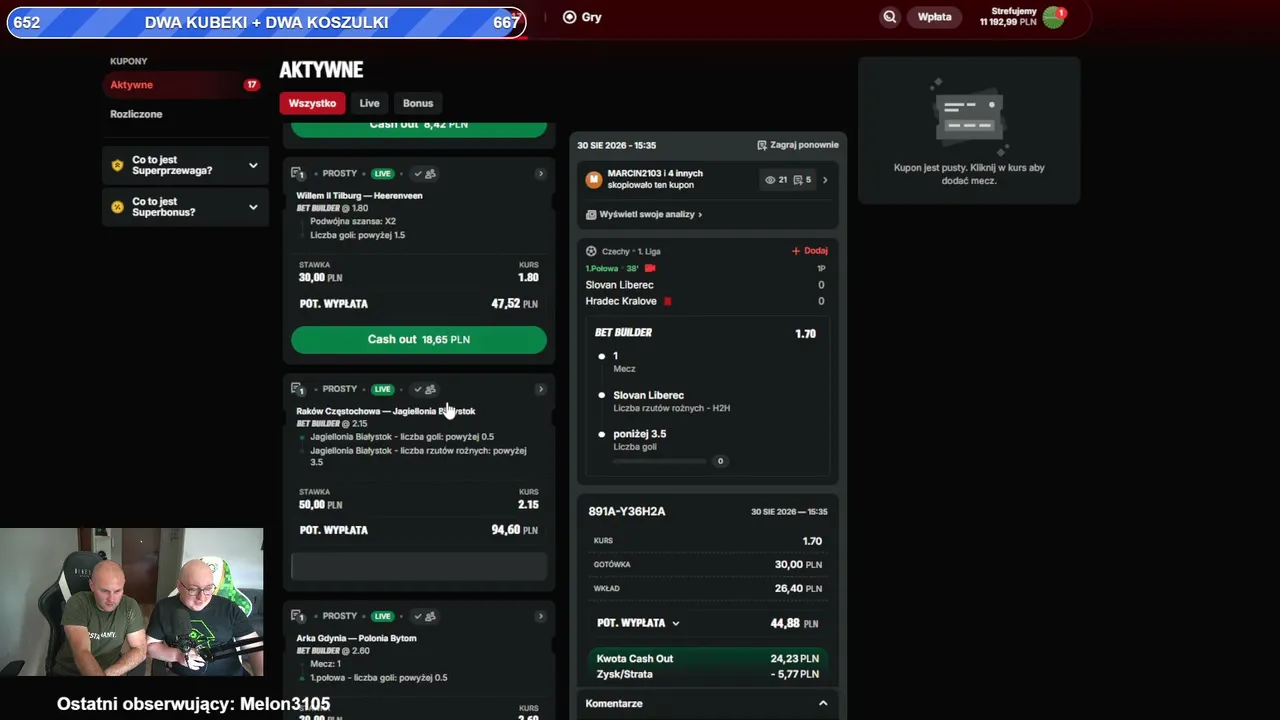
Task: Open details arrow for Willem II Tilburg bet
Action: pos(541,174)
